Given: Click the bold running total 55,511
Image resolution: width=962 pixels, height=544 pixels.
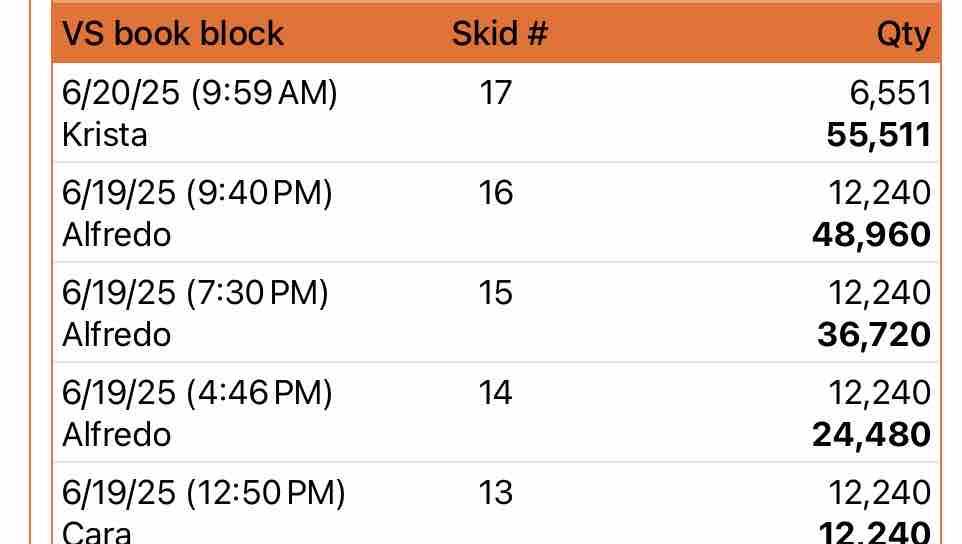Looking at the screenshot, I should click(878, 135).
